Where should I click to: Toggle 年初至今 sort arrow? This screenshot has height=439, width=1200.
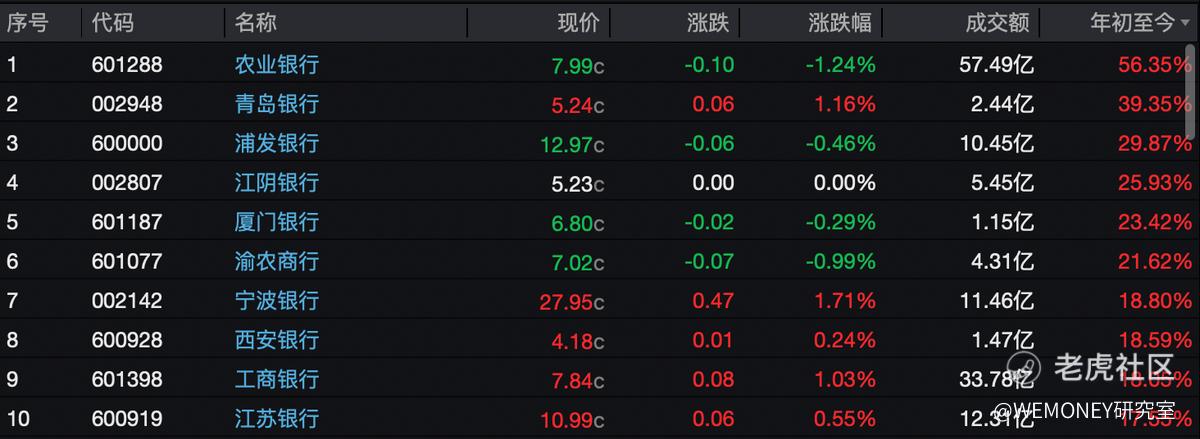pos(1185,23)
